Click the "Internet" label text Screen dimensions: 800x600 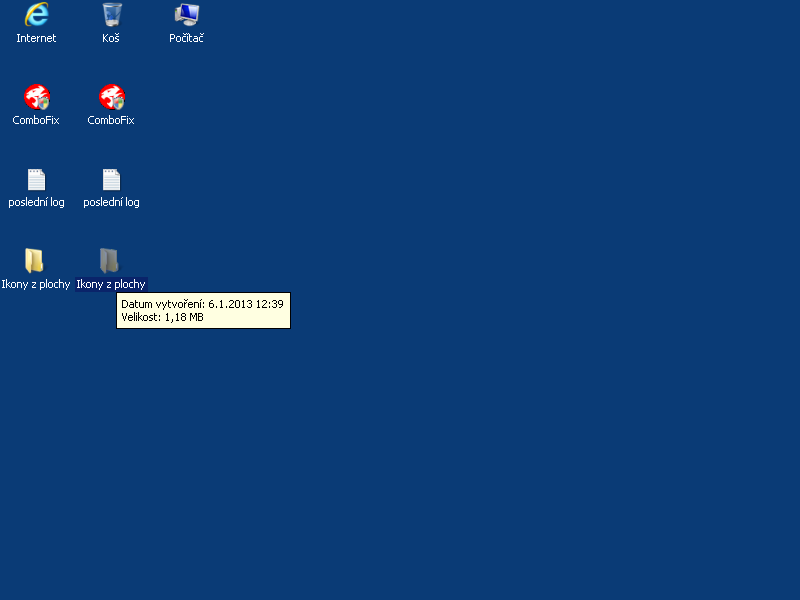pyautogui.click(x=36, y=38)
